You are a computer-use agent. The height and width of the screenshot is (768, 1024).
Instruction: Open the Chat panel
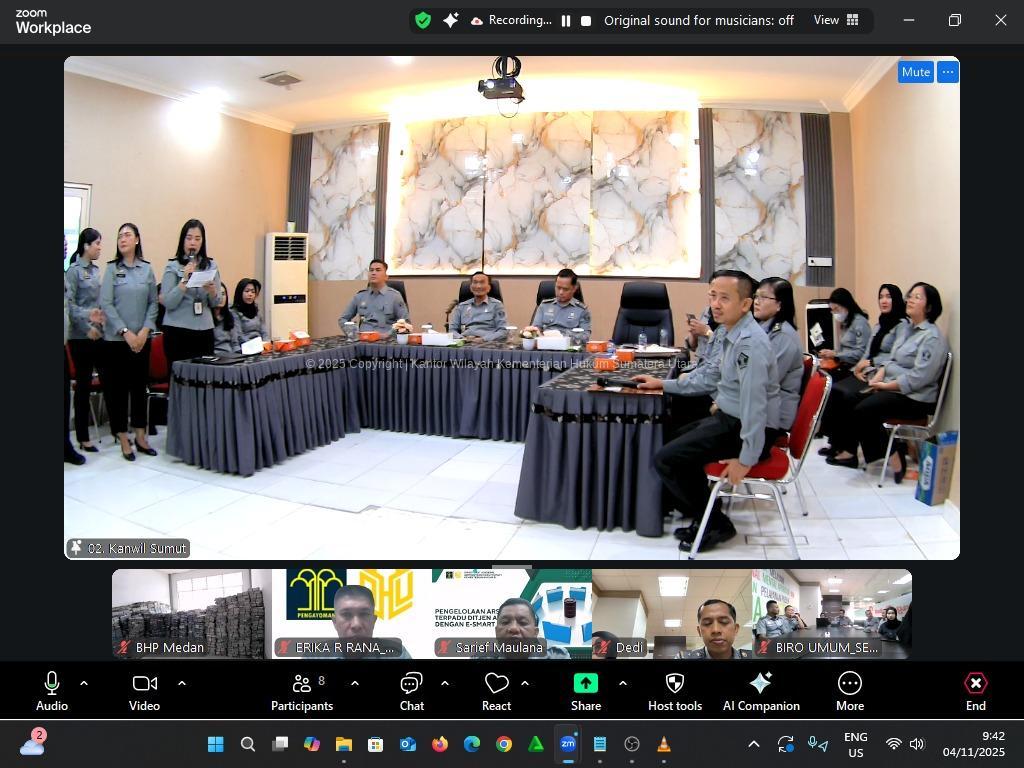tap(411, 691)
